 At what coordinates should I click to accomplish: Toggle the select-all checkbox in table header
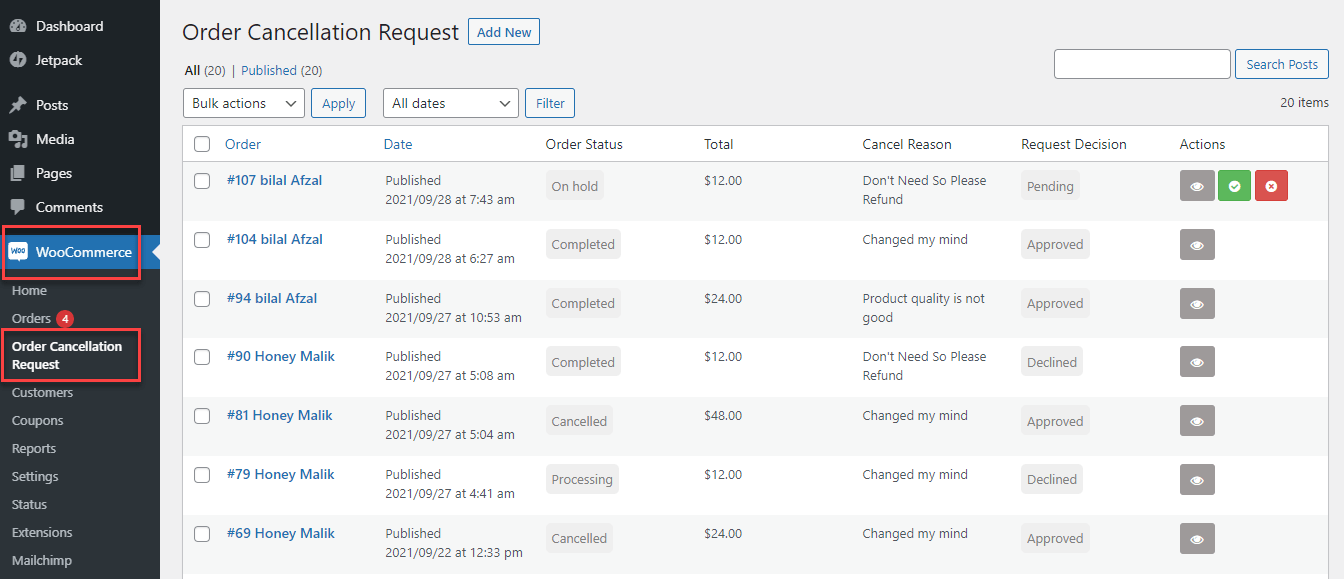click(x=202, y=144)
